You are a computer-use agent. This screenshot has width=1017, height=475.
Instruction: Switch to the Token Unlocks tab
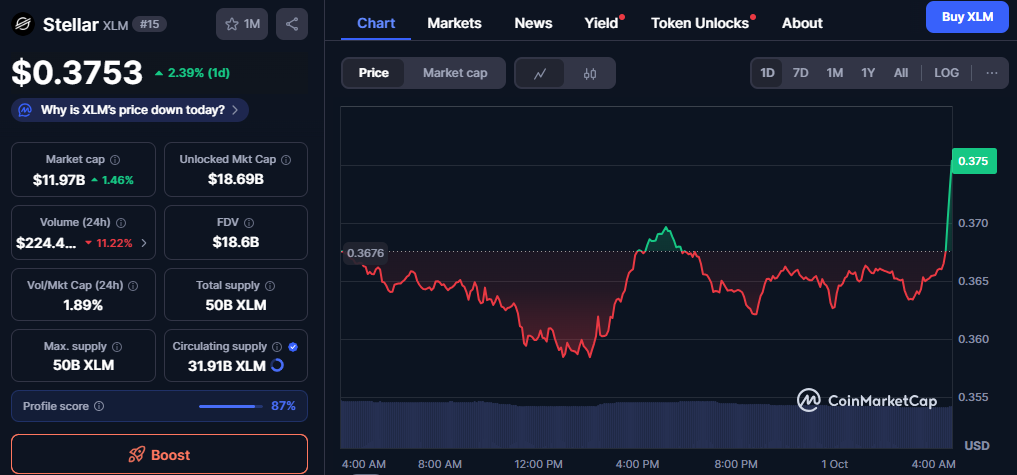(699, 23)
